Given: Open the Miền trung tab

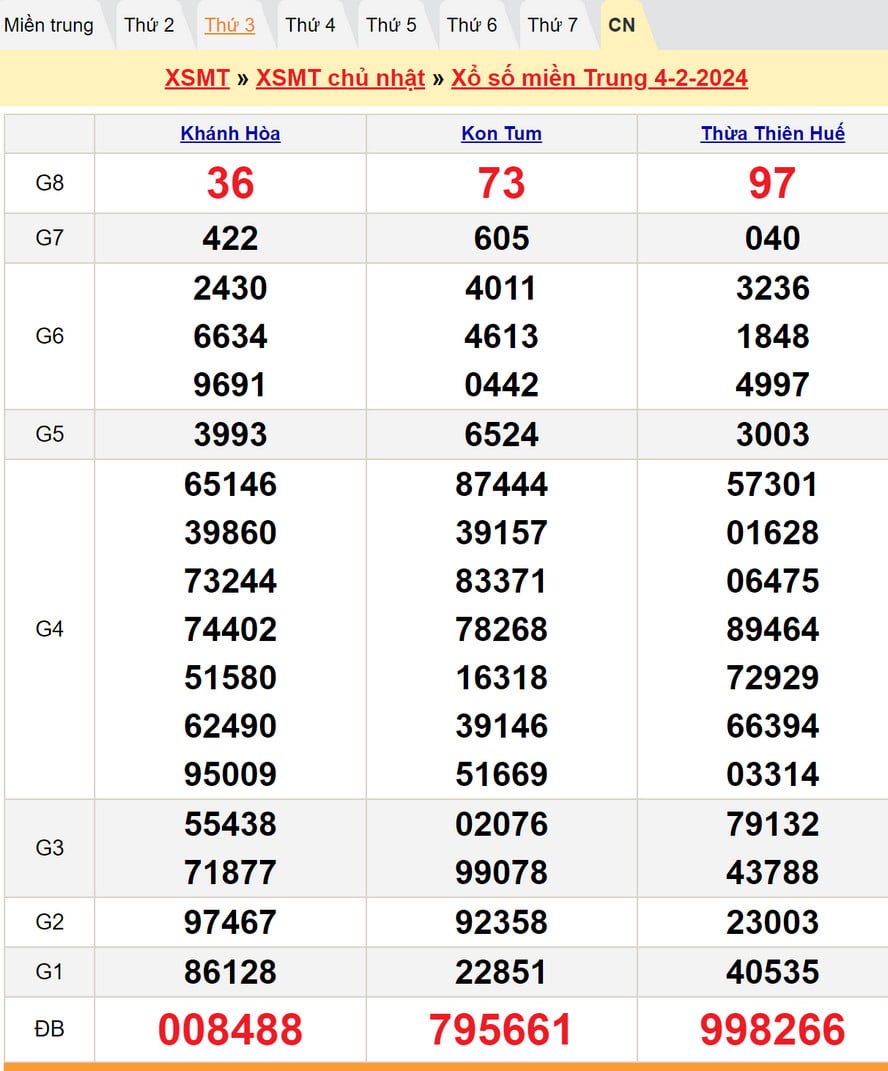Looking at the screenshot, I should [49, 25].
